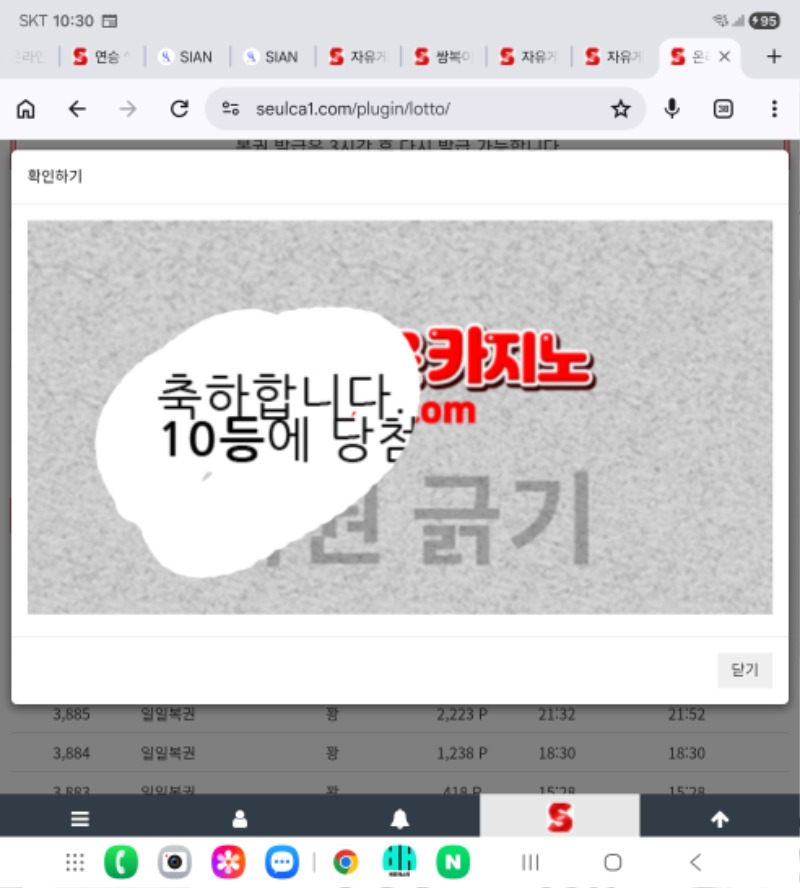Open Chrome's three-dot menu
800x888 pixels.
(774, 109)
